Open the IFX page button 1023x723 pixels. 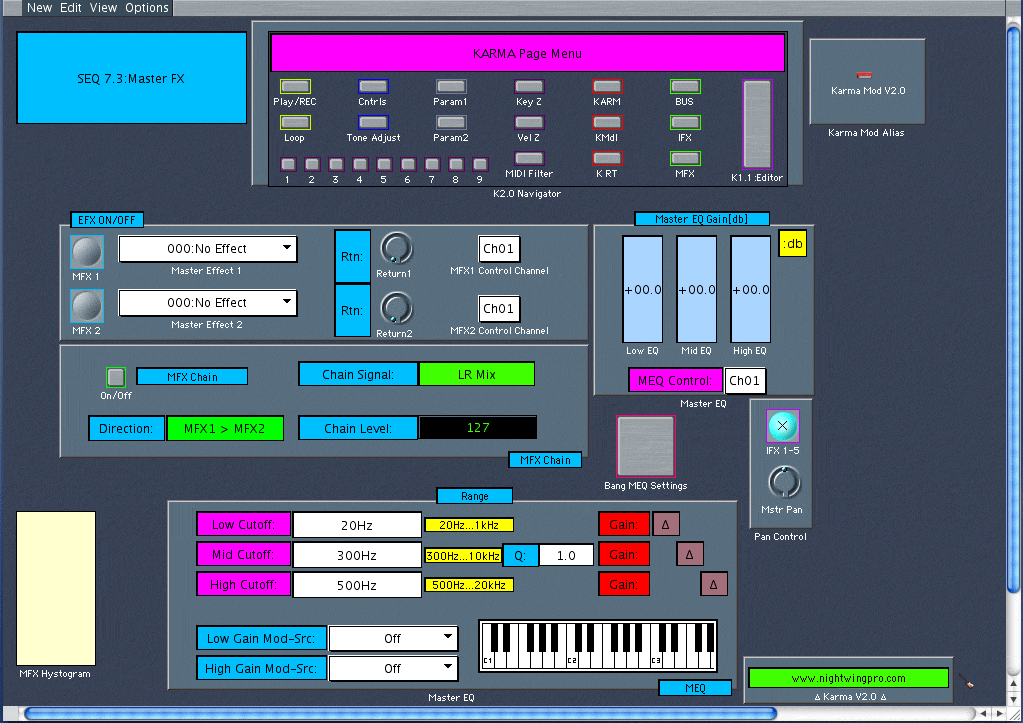tap(685, 123)
